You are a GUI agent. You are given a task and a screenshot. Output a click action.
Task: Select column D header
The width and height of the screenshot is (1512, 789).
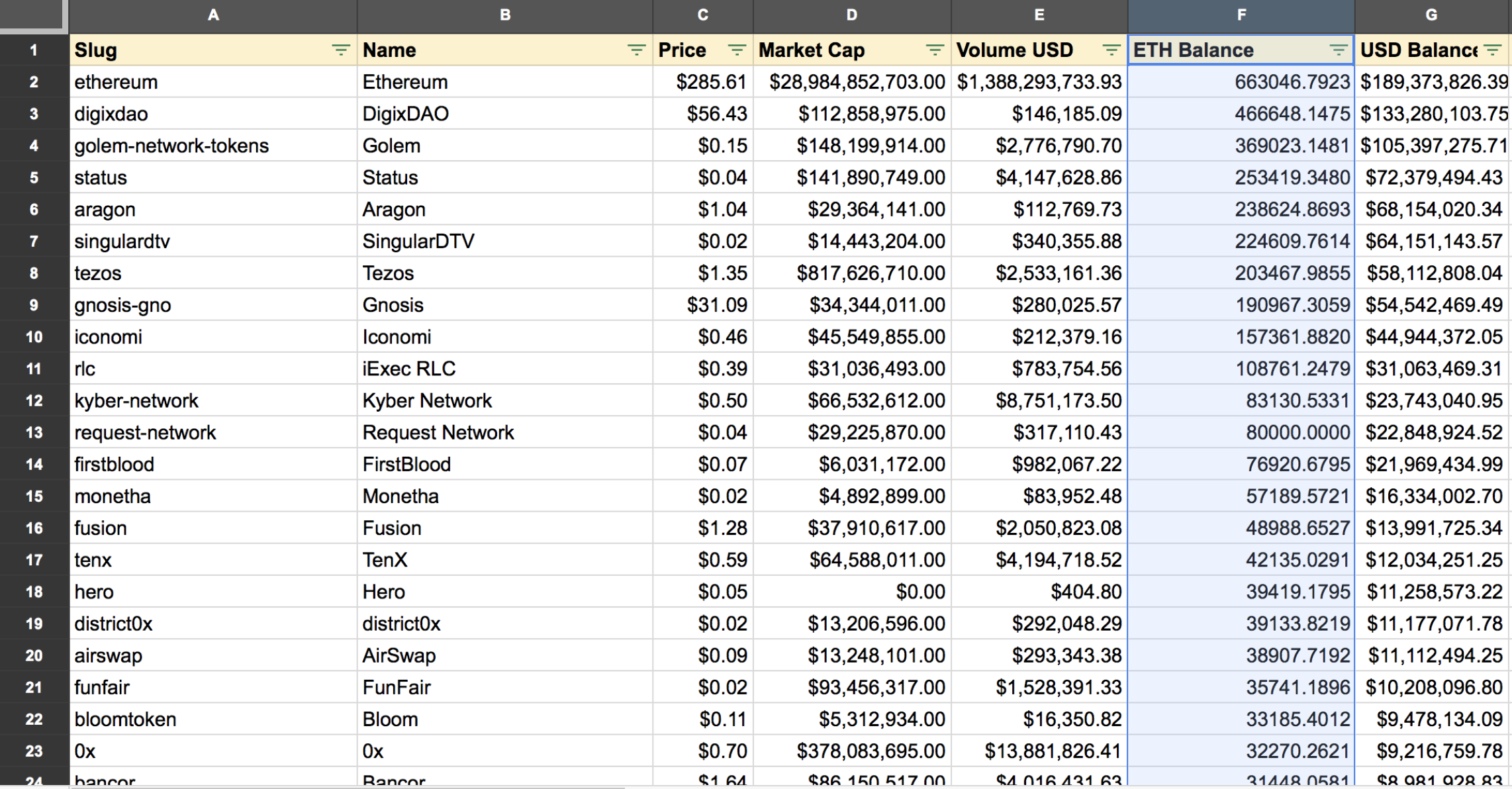click(x=851, y=15)
